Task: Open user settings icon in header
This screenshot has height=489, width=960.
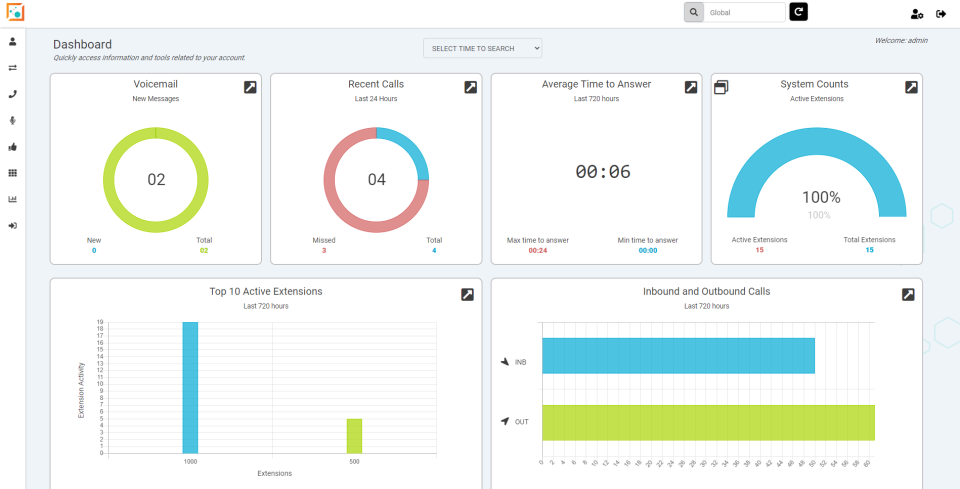Action: pos(917,14)
